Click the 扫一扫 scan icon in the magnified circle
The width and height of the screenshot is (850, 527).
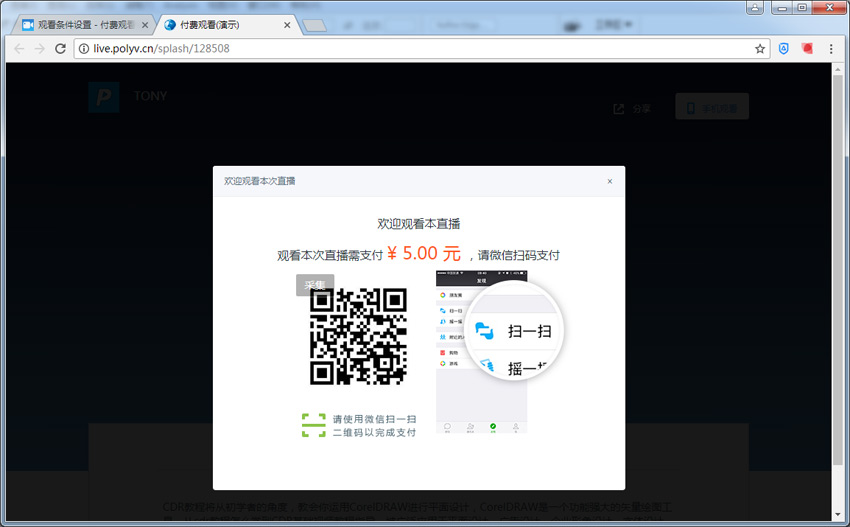click(x=485, y=330)
